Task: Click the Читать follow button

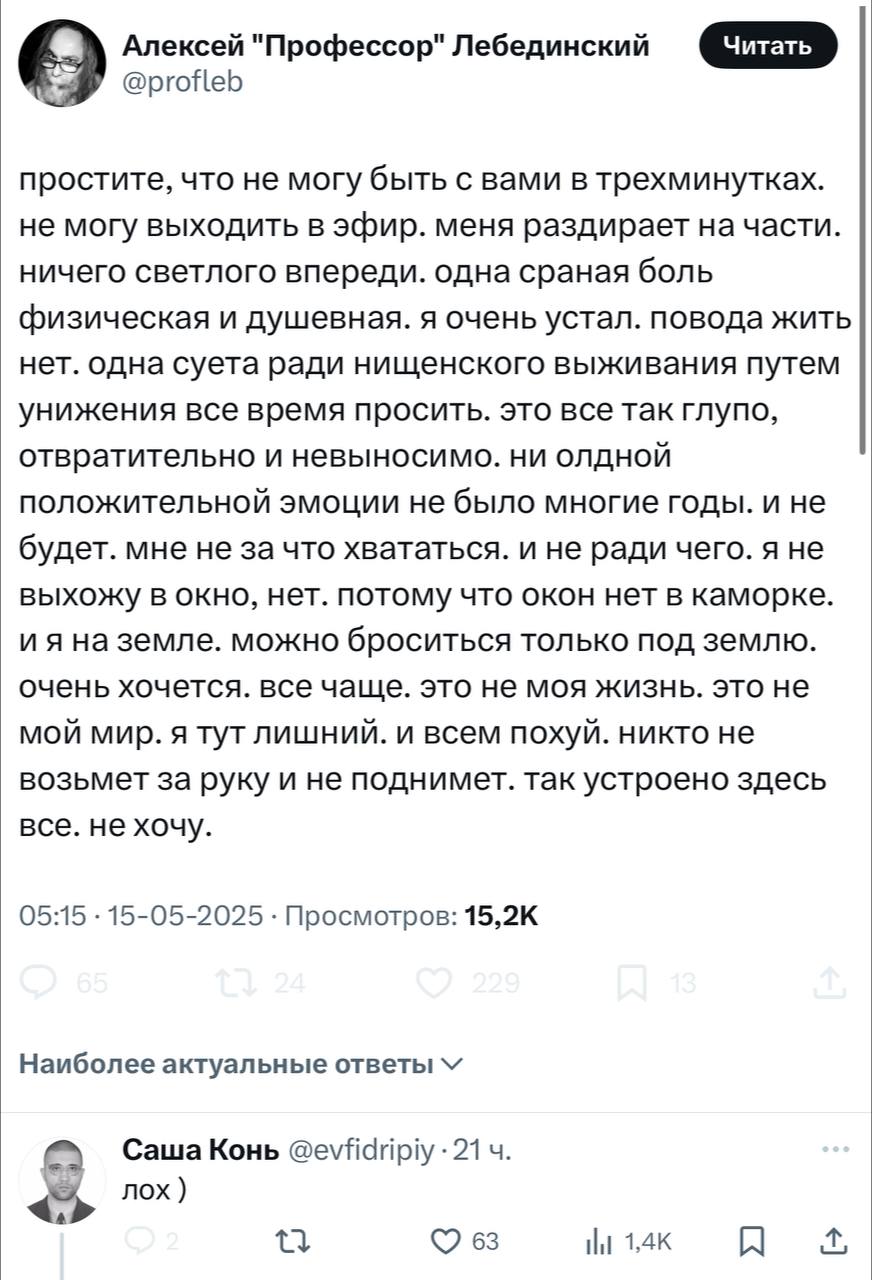Action: pos(767,45)
